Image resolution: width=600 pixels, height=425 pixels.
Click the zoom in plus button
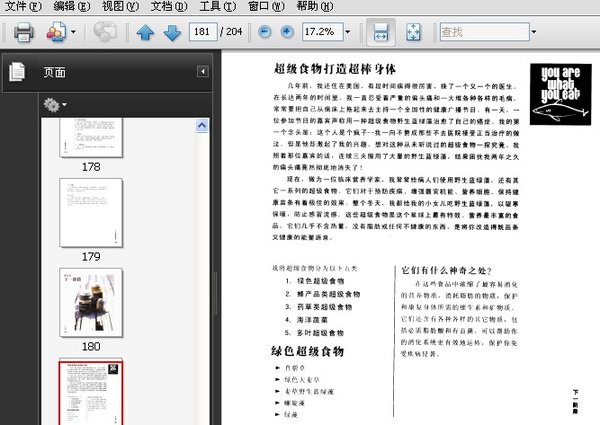287,32
